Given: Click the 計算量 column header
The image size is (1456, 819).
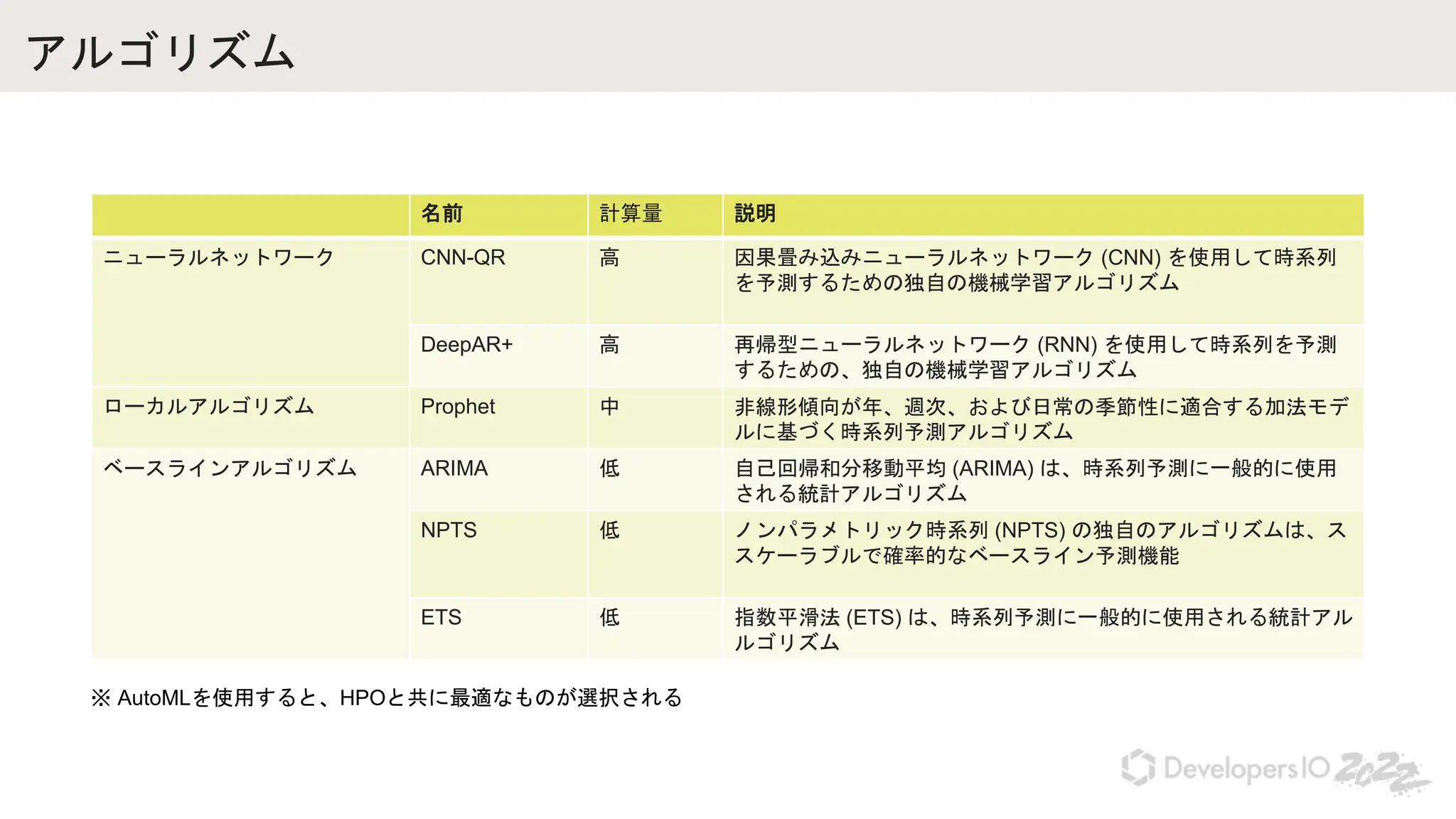Looking at the screenshot, I should coord(631,213).
